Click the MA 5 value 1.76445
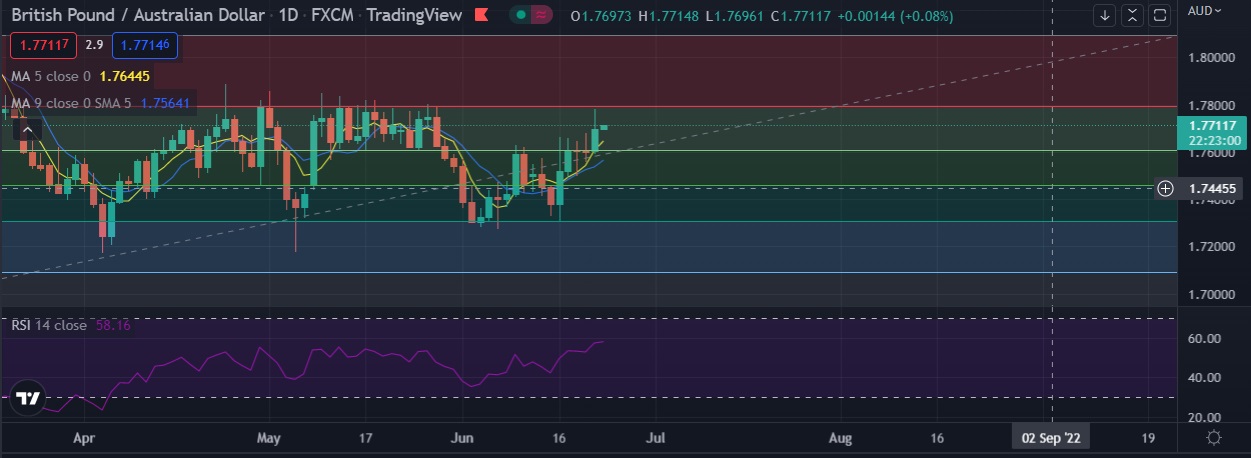The width and height of the screenshot is (1251, 458). coord(126,76)
